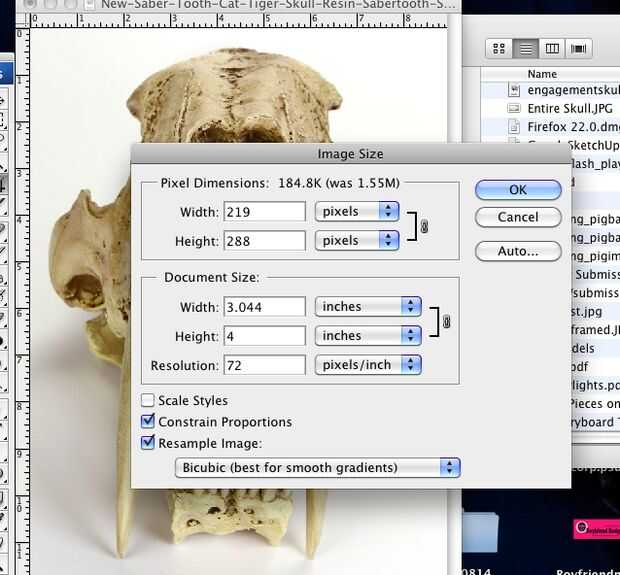Click the vertical ruler in Photoshop
The height and width of the screenshot is (575, 620).
tap(23, 301)
